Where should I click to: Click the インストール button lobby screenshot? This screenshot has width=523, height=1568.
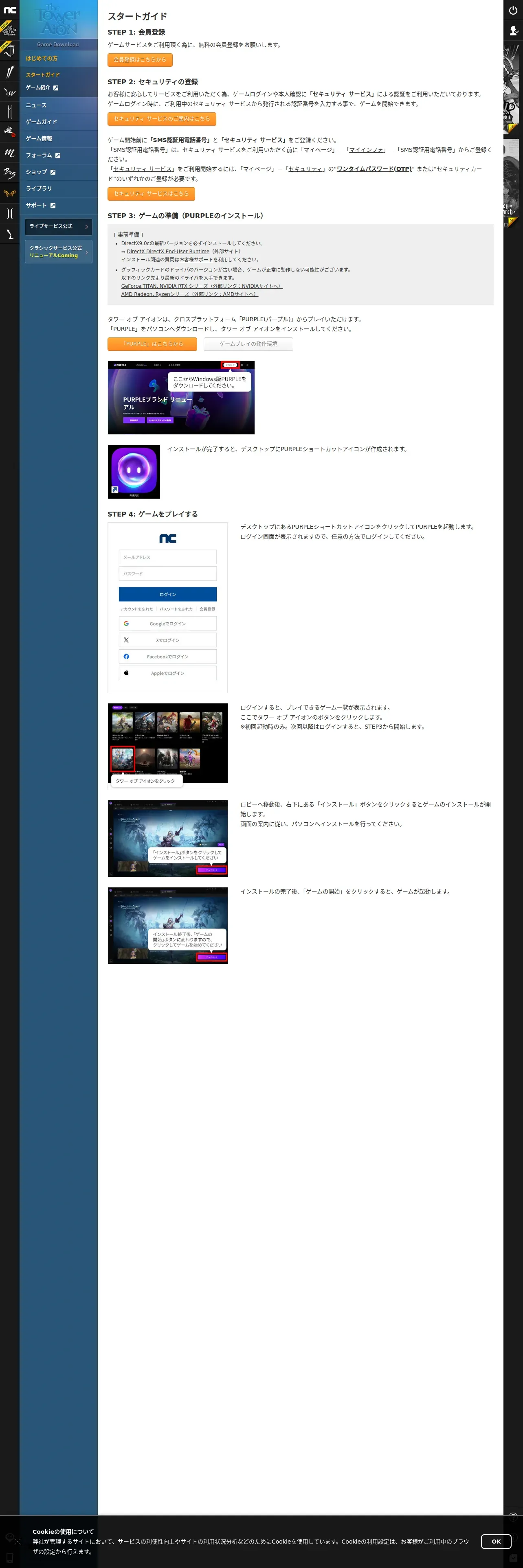pos(168,839)
